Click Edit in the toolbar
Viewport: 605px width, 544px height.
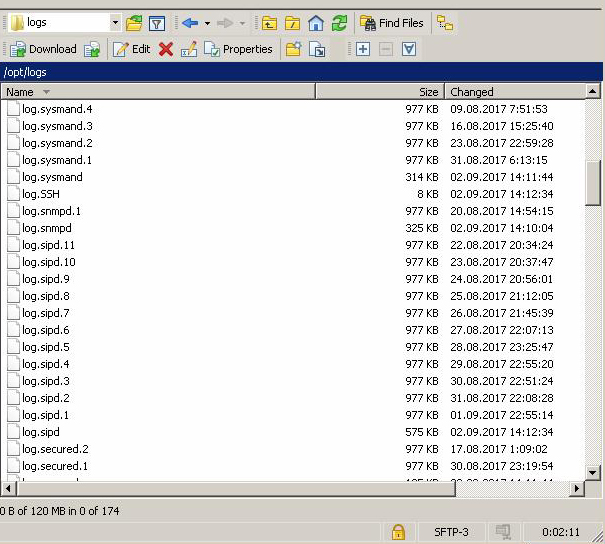131,49
